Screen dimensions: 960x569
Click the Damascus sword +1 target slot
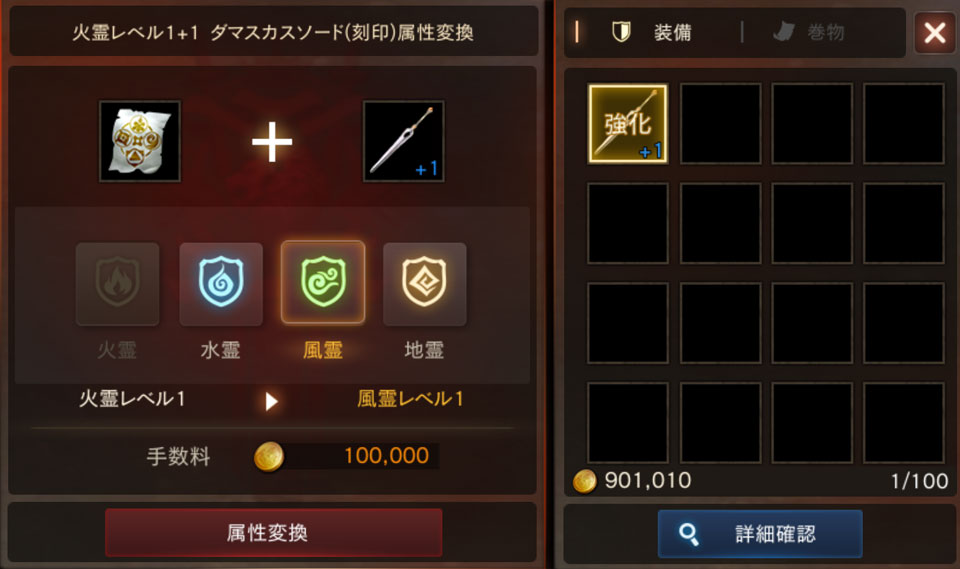(x=403, y=141)
